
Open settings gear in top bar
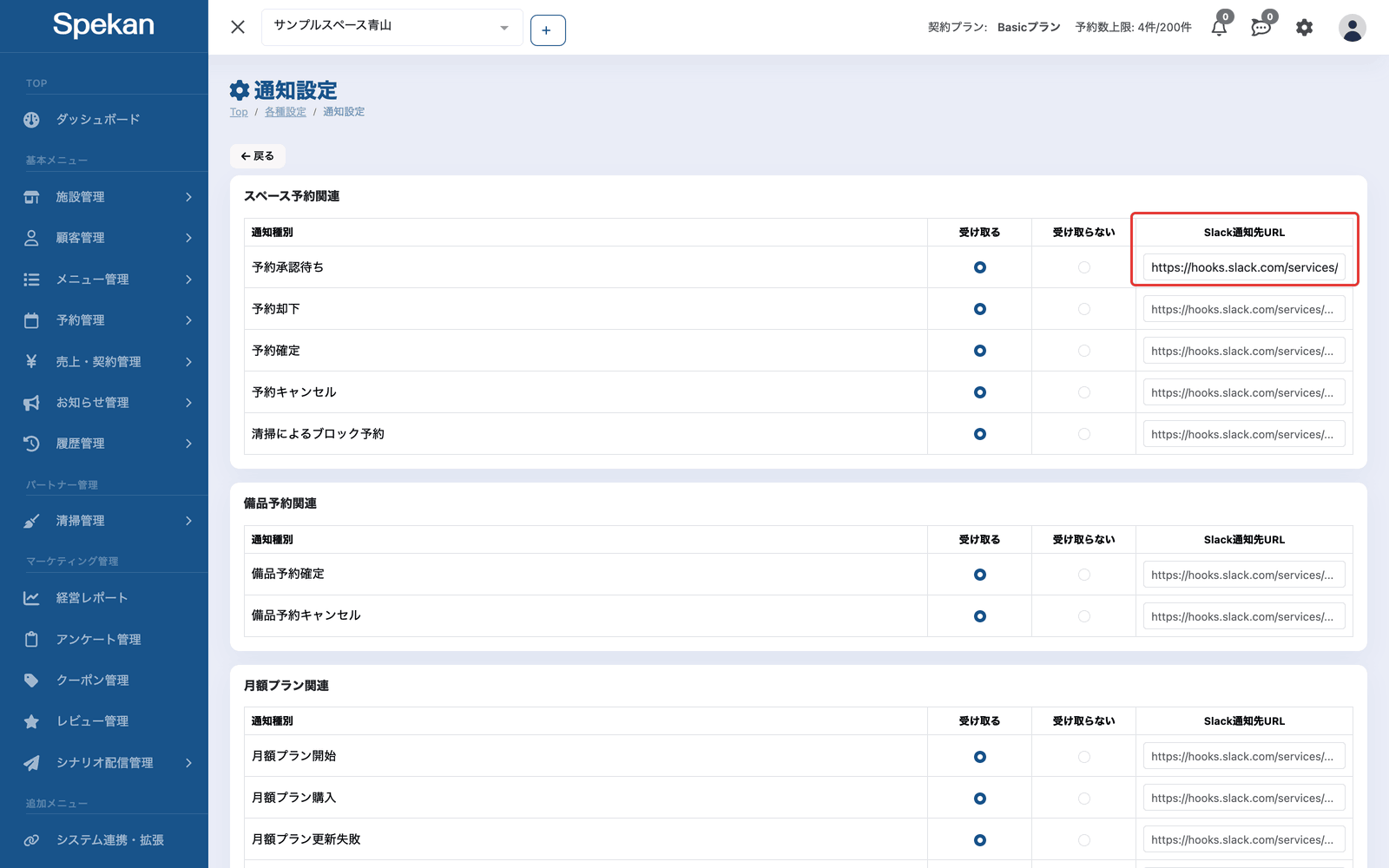point(1304,28)
